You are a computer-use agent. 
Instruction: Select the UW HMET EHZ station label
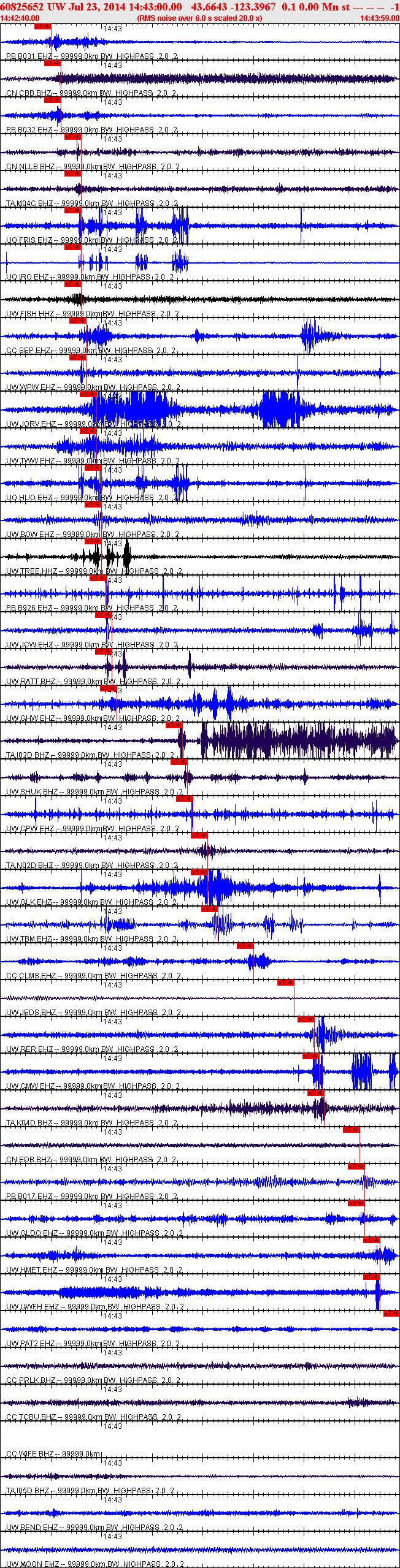[x=94, y=1270]
